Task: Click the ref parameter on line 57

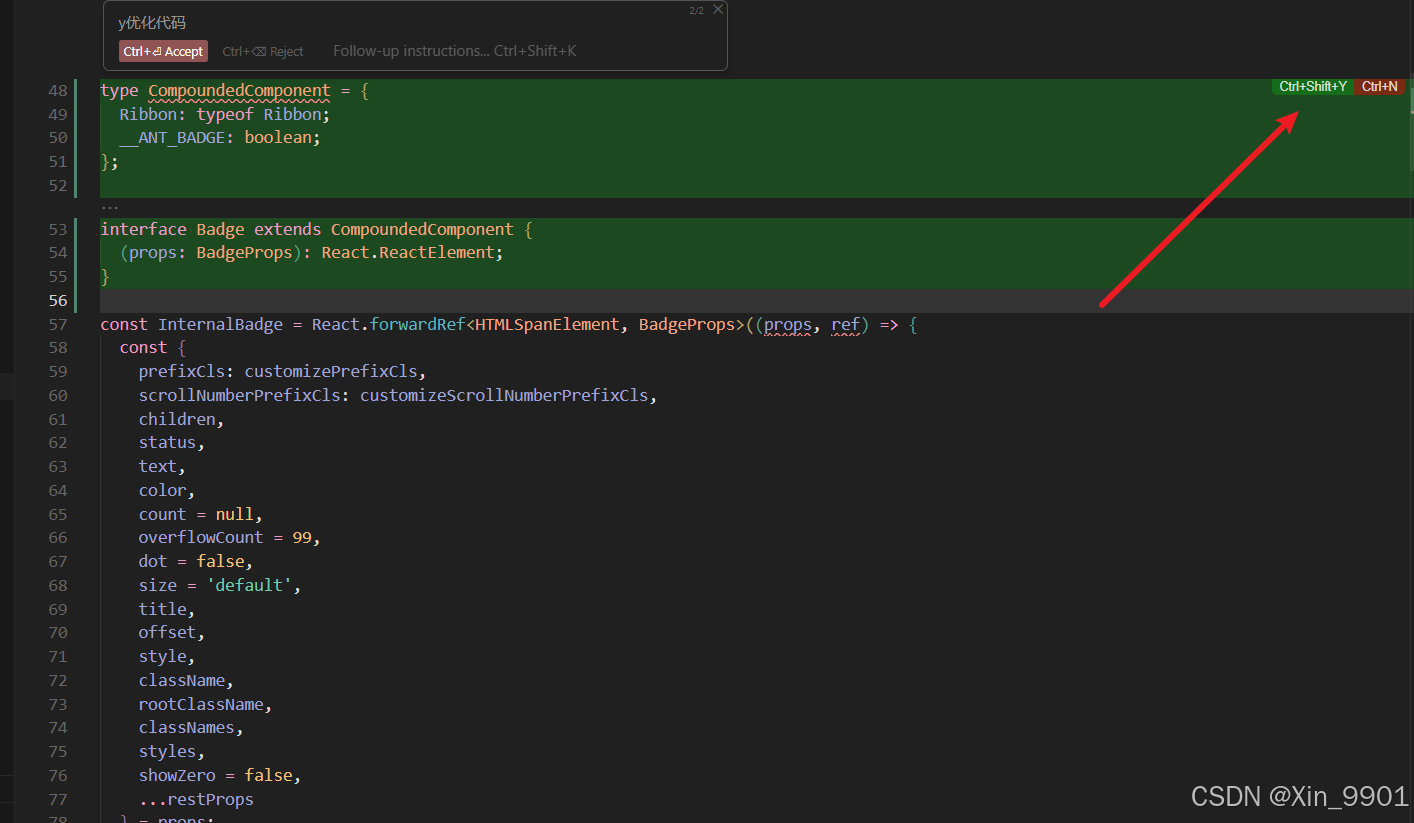Action: coord(845,324)
